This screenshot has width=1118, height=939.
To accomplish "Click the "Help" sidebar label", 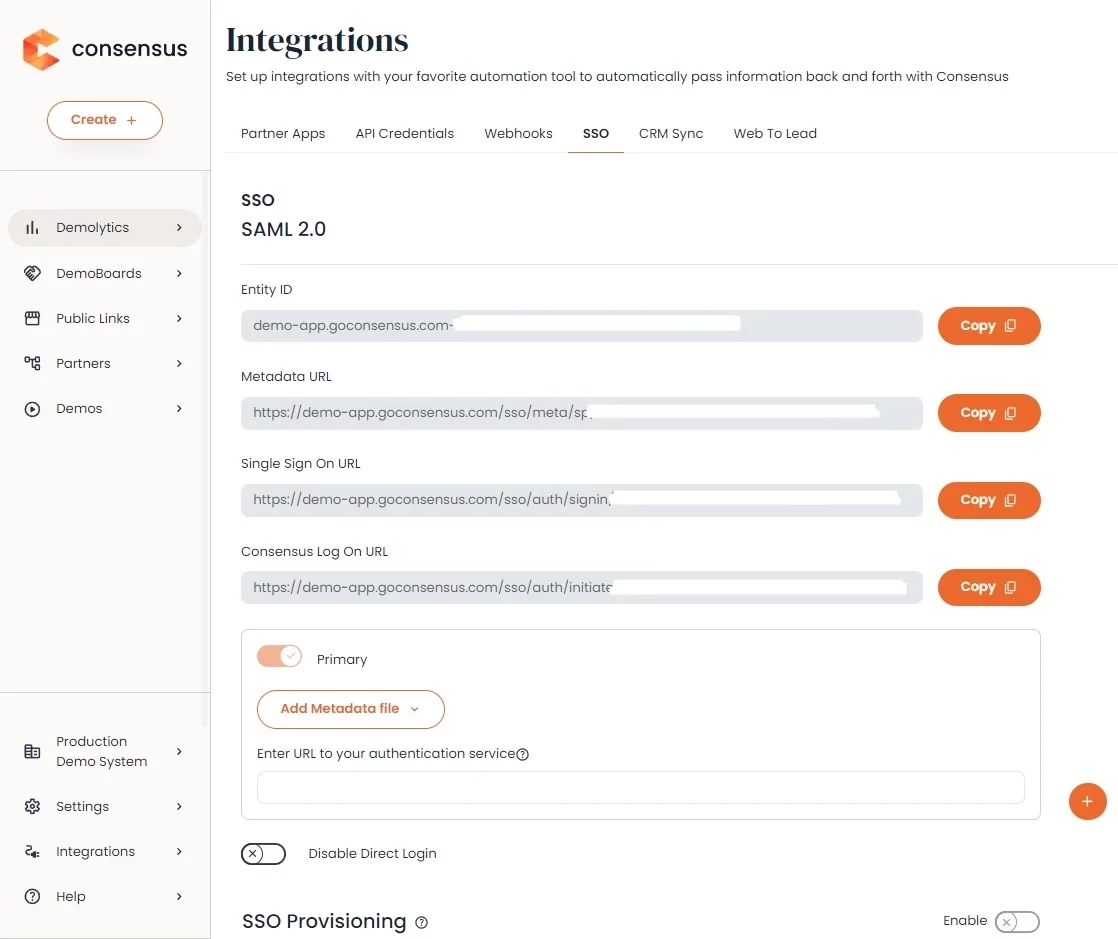I will click(71, 896).
